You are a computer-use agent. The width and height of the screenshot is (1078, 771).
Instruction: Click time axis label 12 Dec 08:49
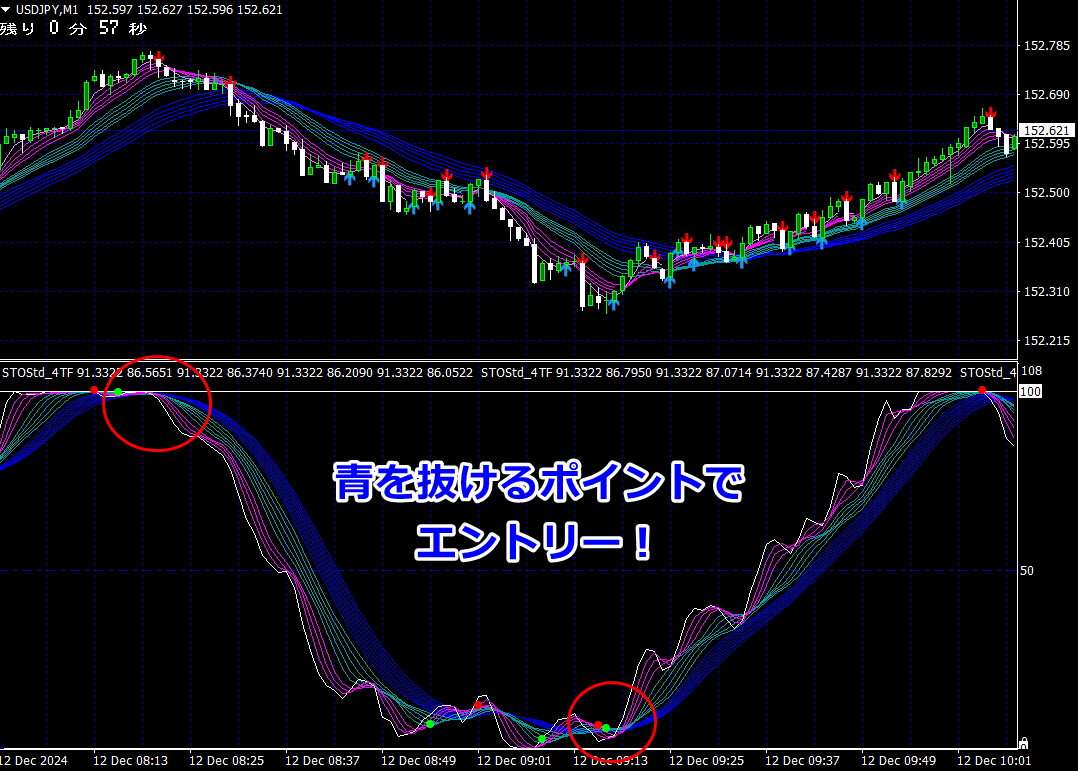[418, 761]
